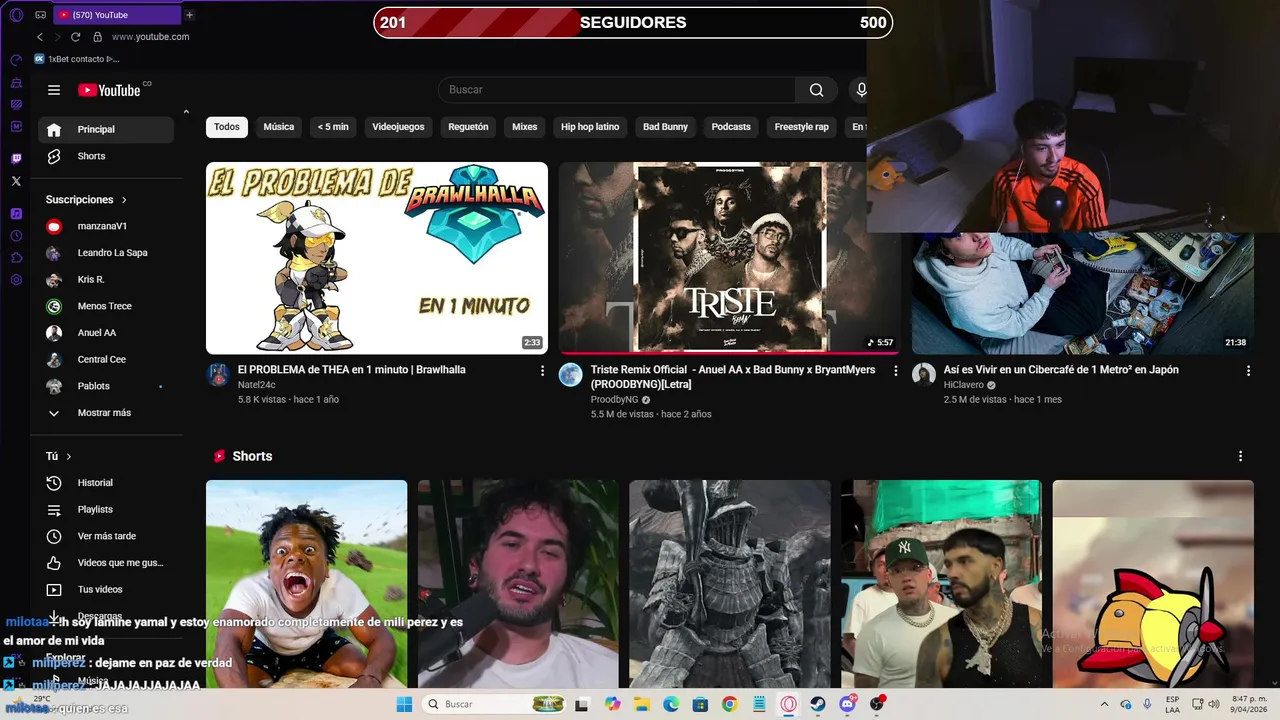Open browser history clock sidebar icon

pyautogui.click(x=16, y=236)
